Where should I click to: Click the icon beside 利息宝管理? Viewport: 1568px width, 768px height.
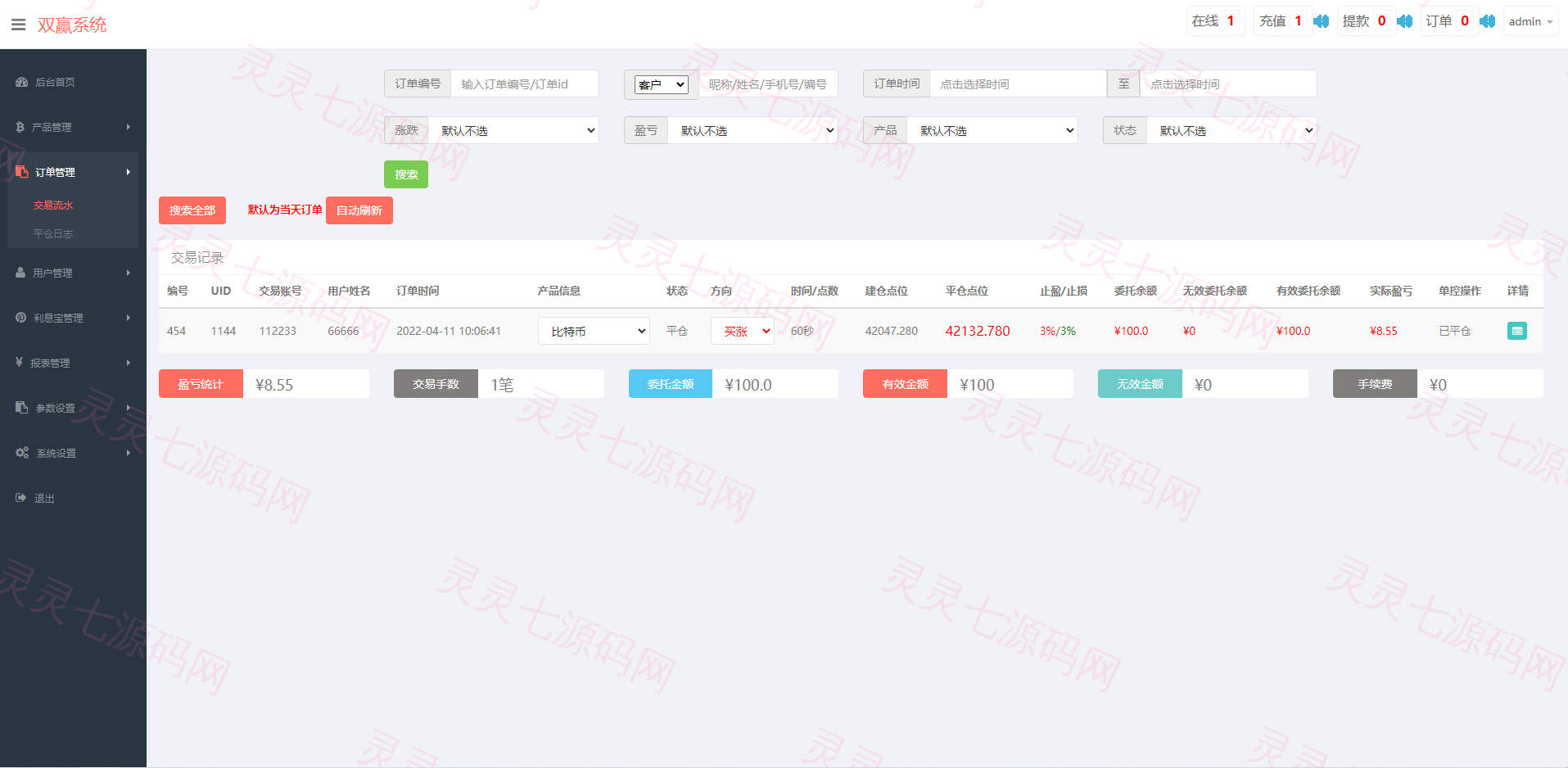pos(20,318)
